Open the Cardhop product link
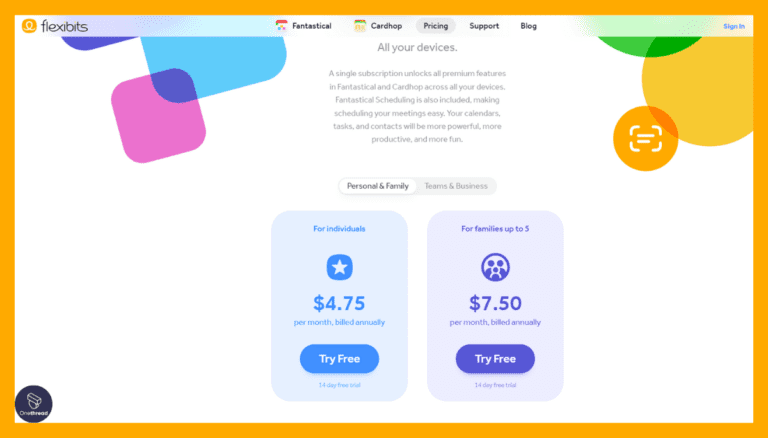 (x=387, y=26)
